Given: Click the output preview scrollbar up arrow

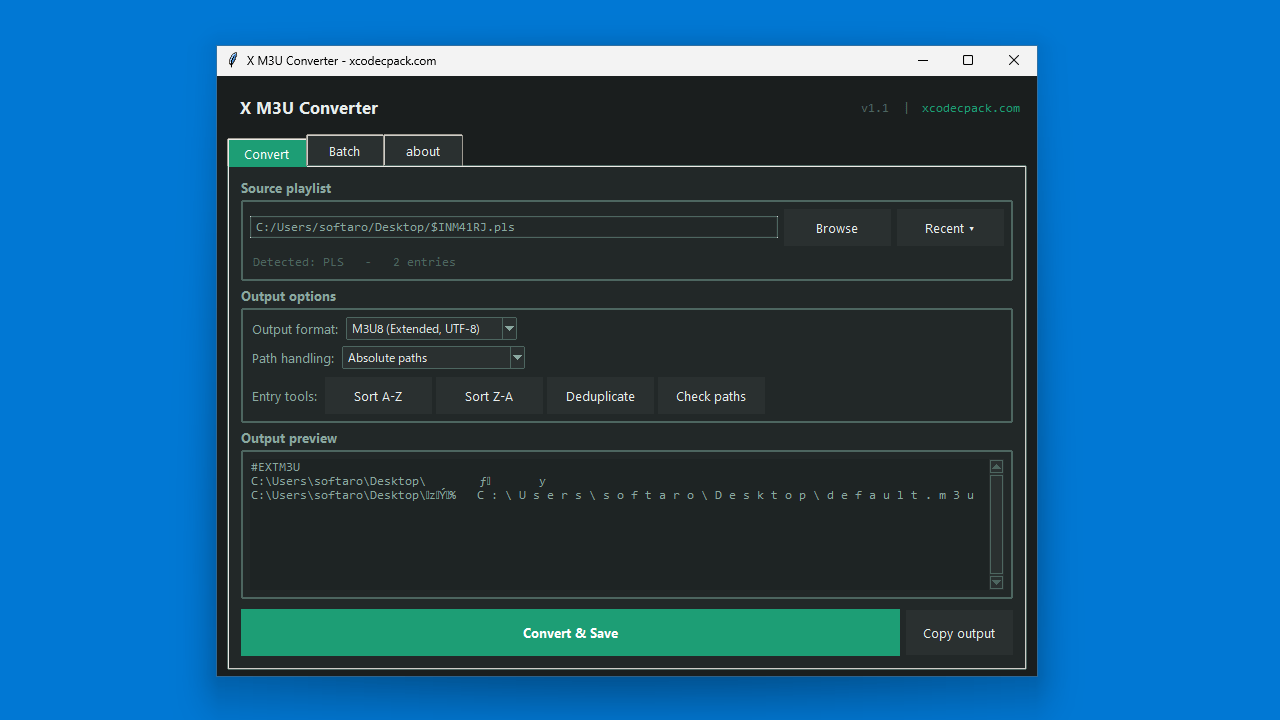Looking at the screenshot, I should (996, 467).
